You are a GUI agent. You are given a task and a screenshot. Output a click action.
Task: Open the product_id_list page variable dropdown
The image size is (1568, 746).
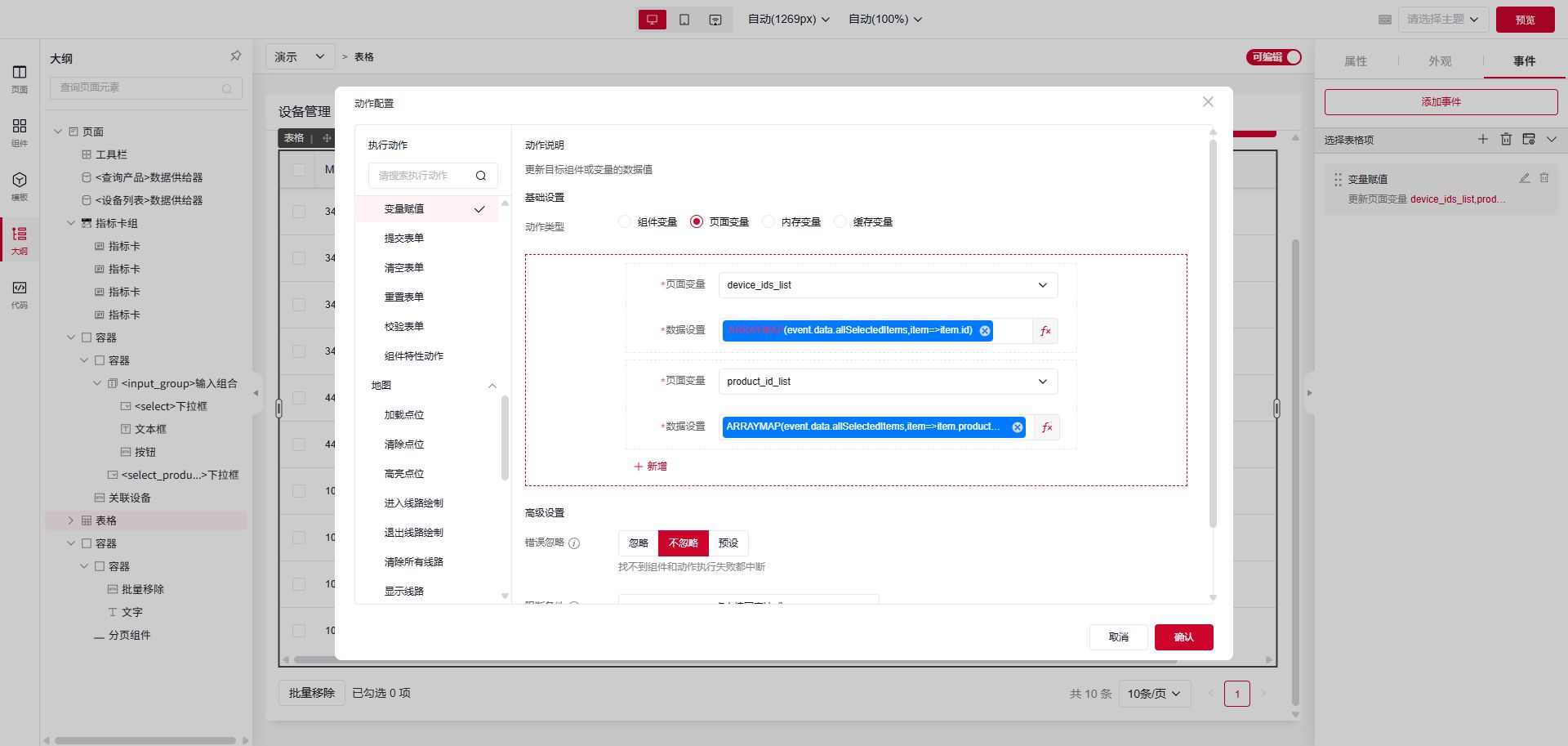coord(888,382)
